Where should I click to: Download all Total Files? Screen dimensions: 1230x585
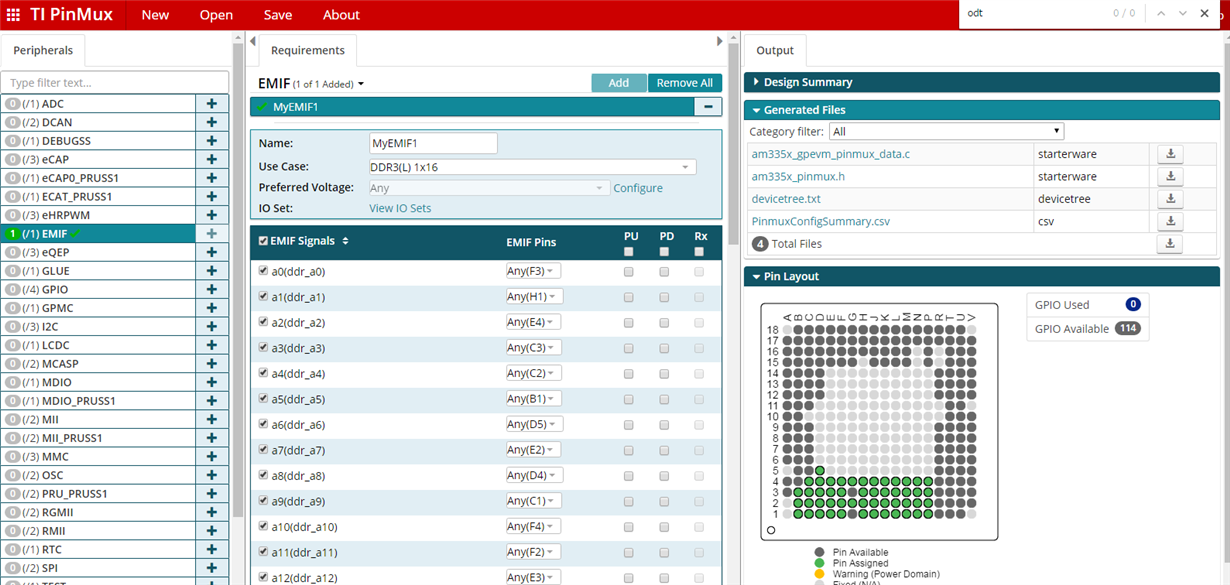click(1170, 243)
